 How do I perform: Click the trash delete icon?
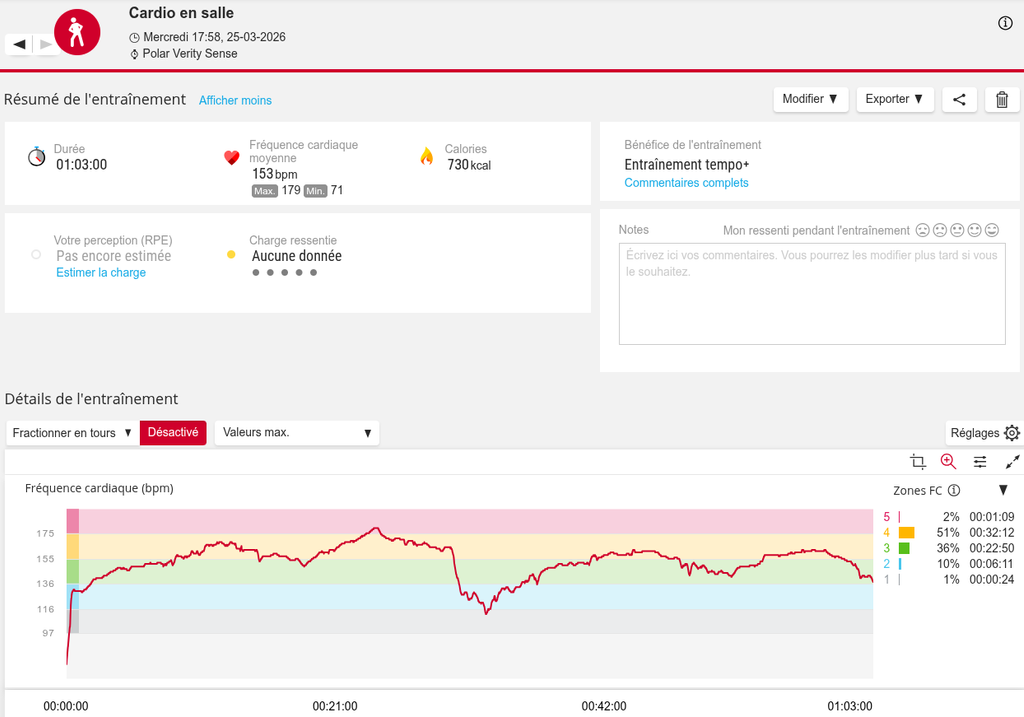point(1002,99)
